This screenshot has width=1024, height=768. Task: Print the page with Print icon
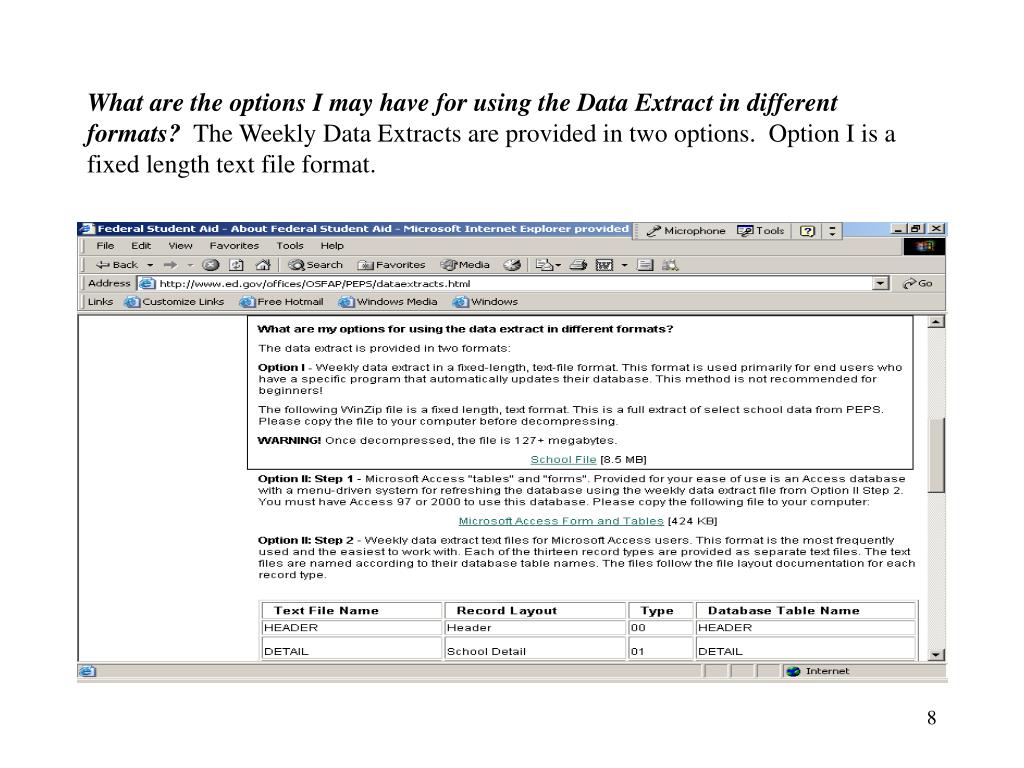tap(578, 265)
